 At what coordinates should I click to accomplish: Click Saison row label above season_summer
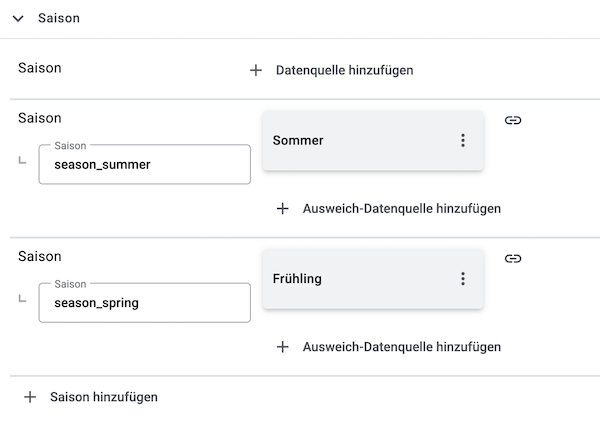tap(40, 118)
